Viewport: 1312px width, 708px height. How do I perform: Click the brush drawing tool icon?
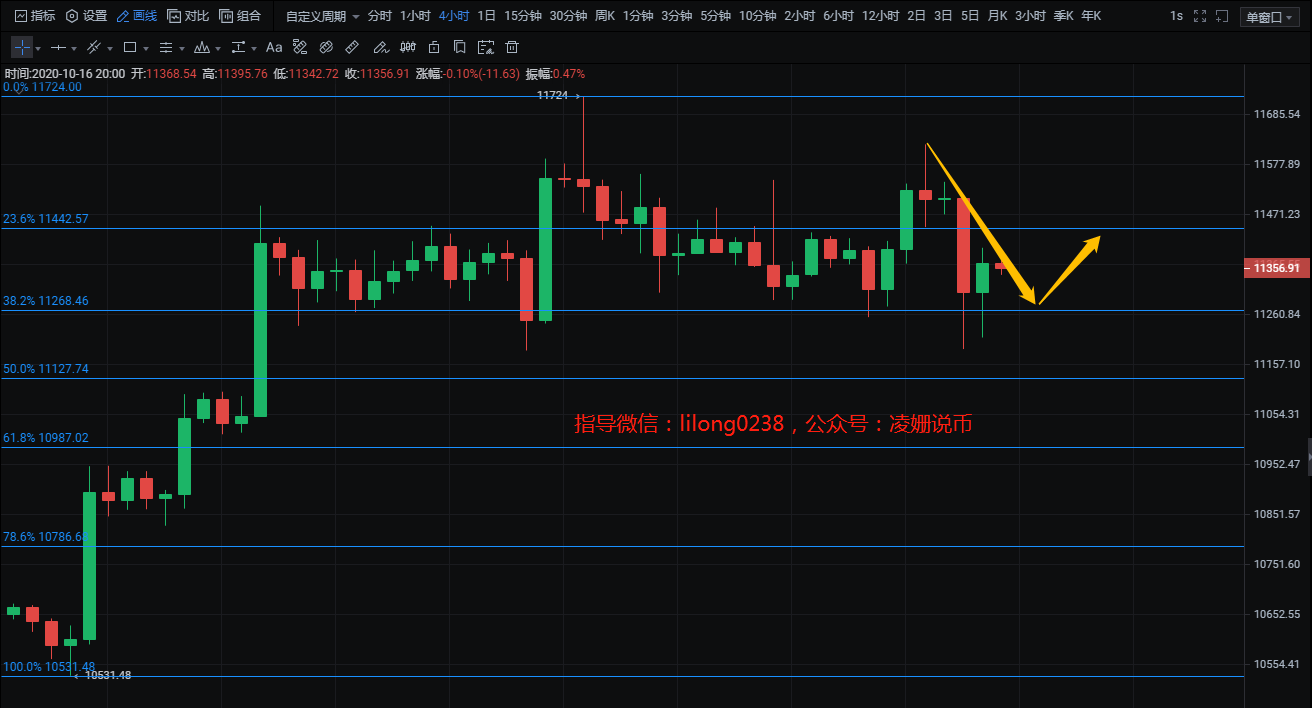coord(378,47)
